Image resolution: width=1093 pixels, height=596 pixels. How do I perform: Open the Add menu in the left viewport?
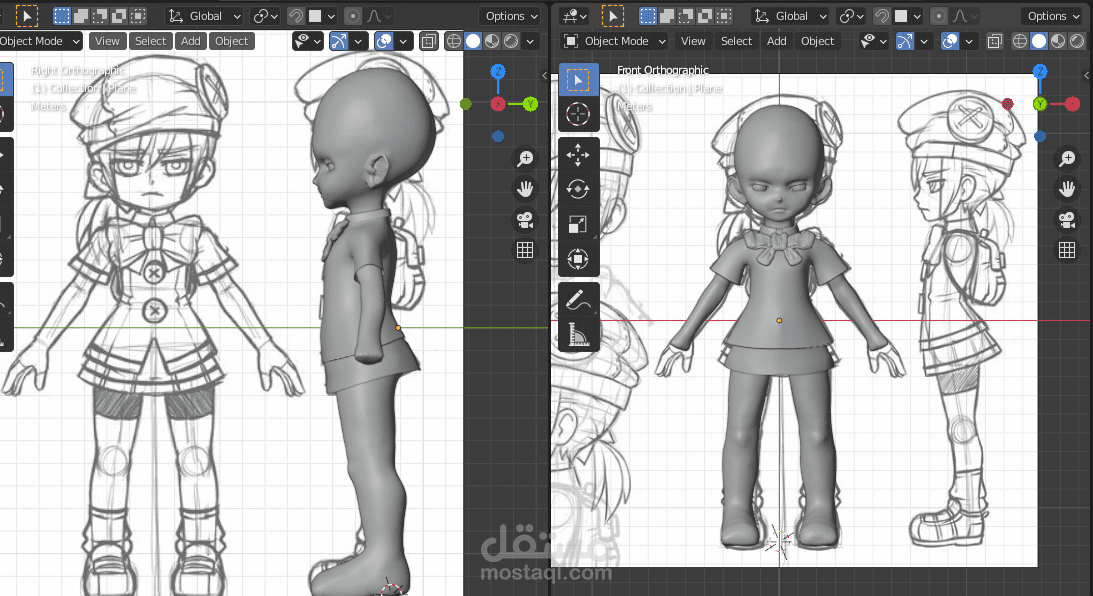click(191, 41)
